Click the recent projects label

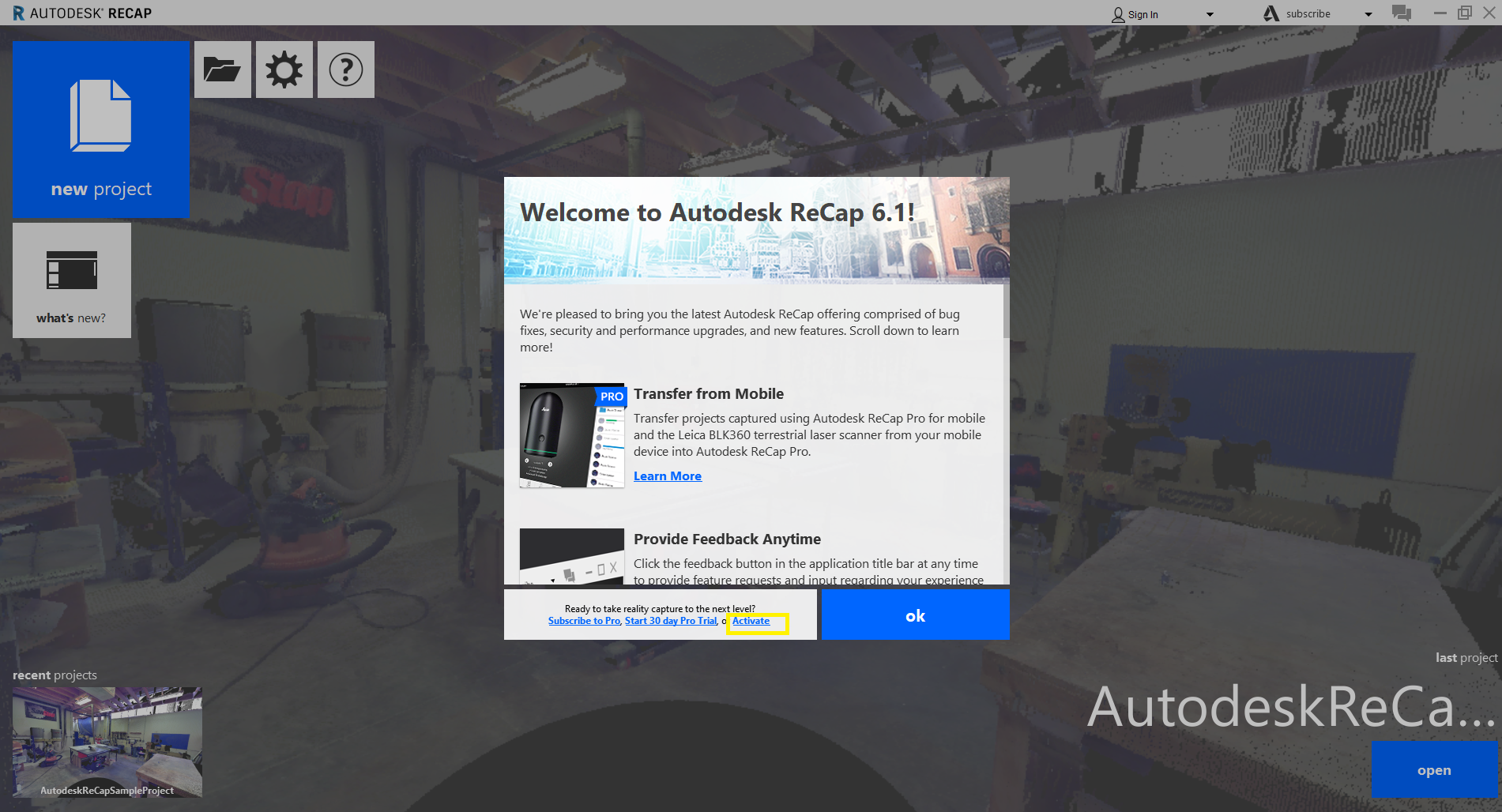[x=55, y=675]
